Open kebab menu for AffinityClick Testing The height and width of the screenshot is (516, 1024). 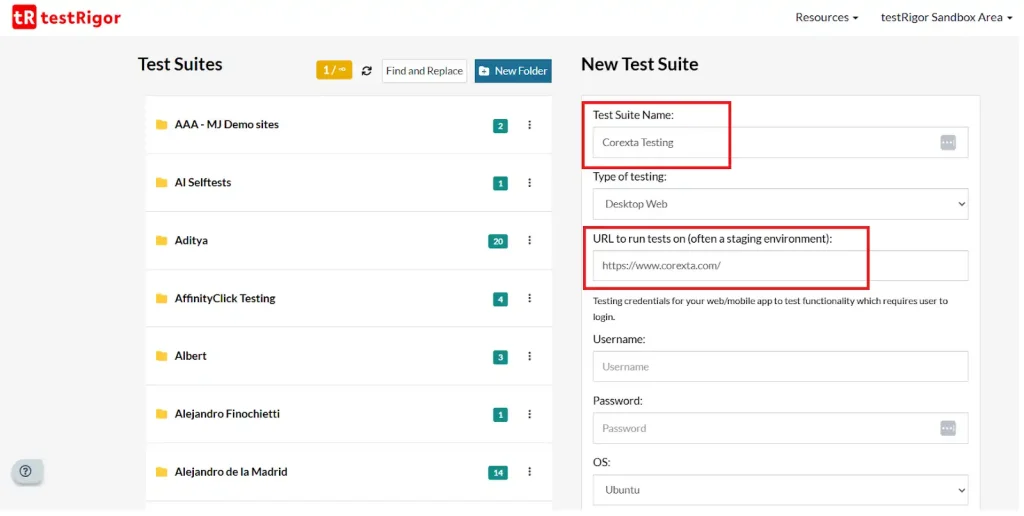530,298
